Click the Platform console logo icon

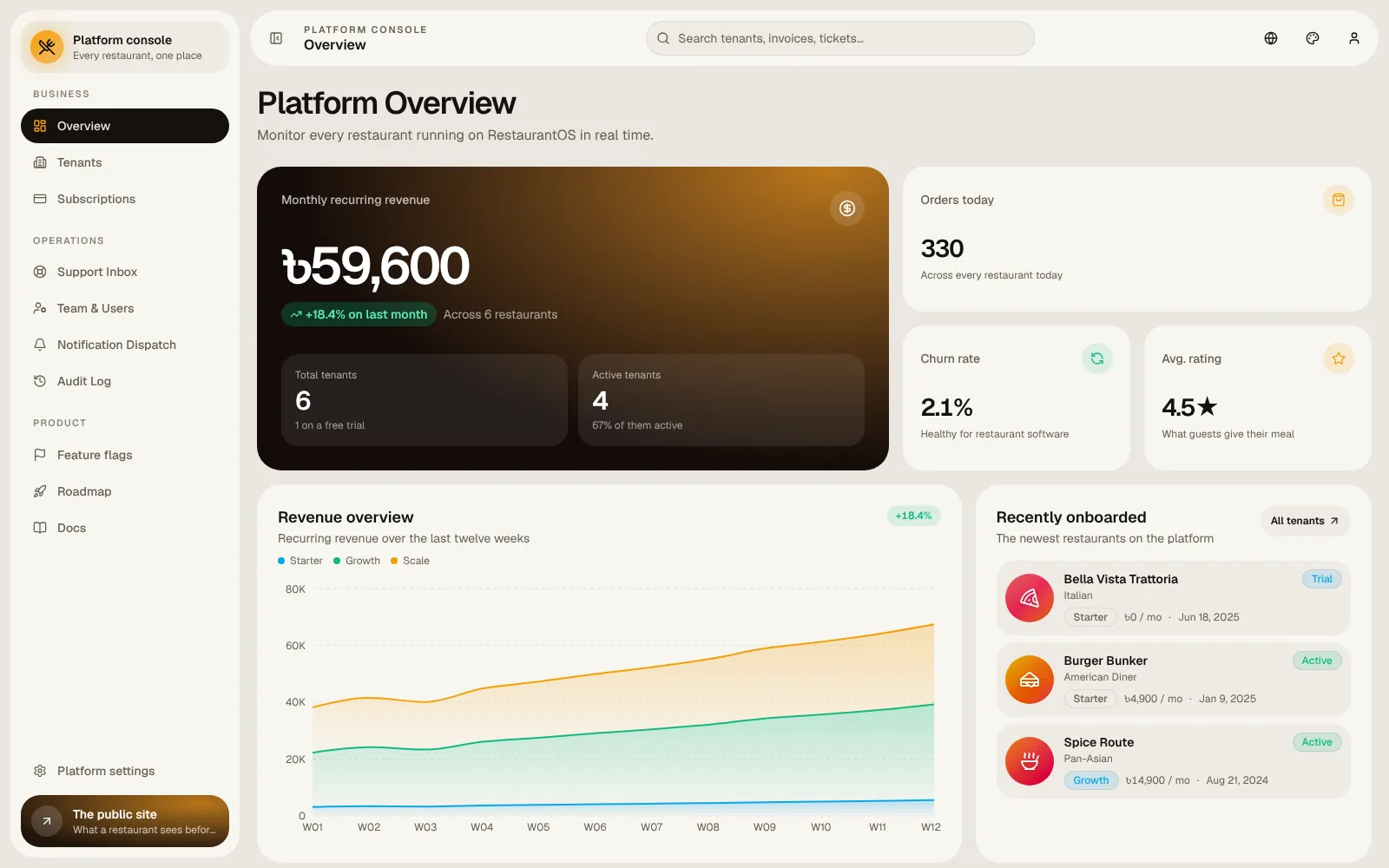coord(47,47)
